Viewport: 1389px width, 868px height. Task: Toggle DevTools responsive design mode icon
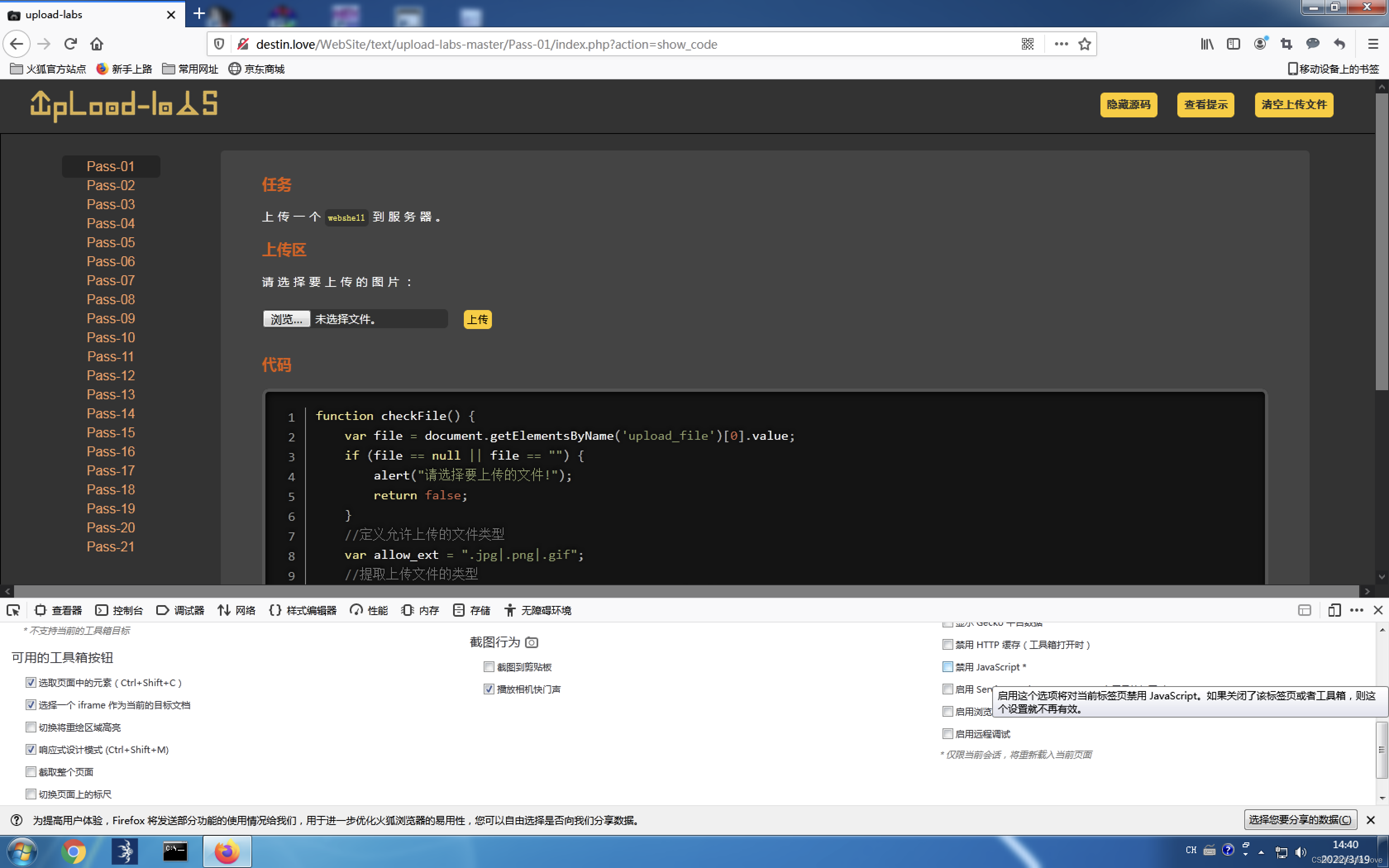coord(1334,610)
